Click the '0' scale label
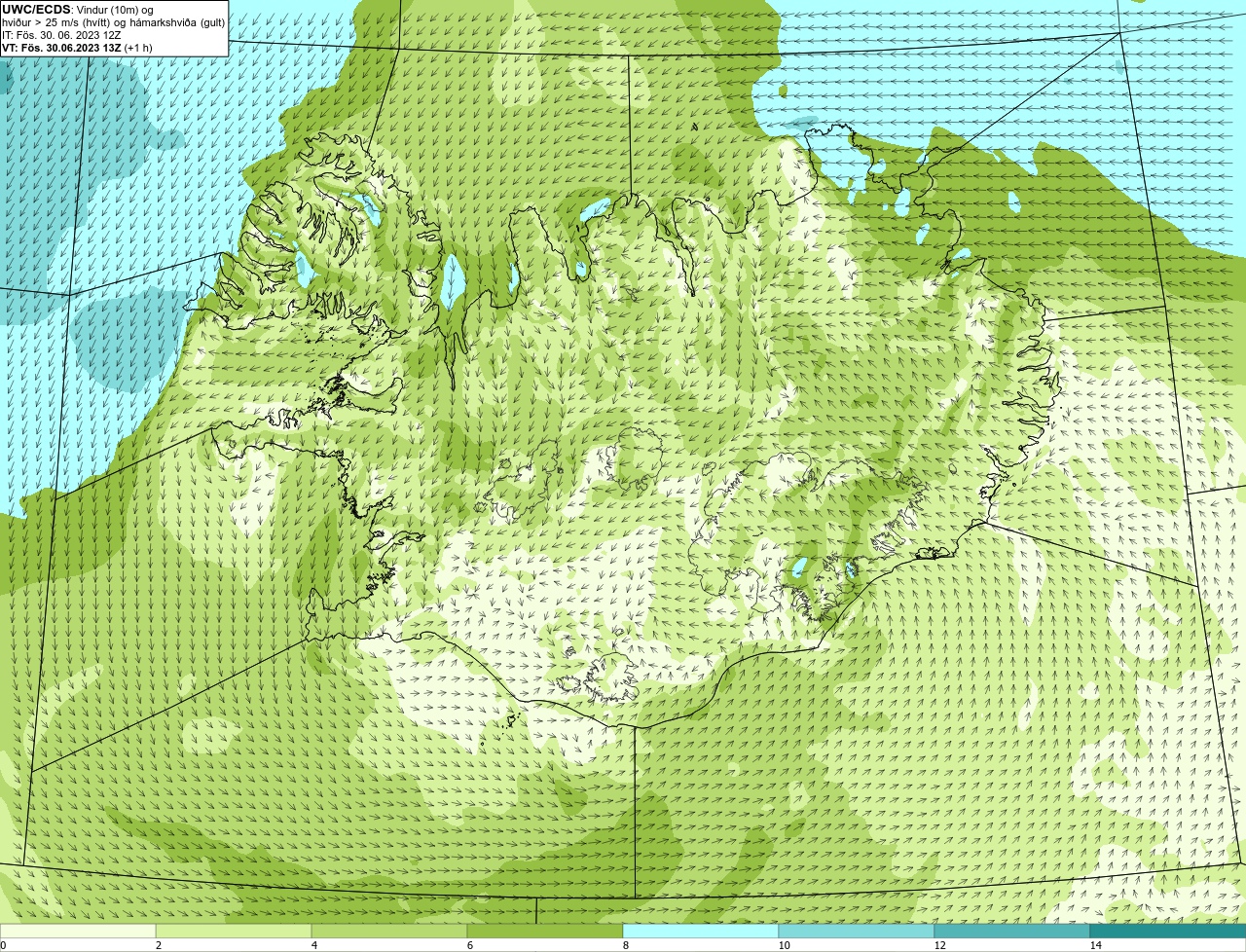The height and width of the screenshot is (952, 1246). pos(3,945)
